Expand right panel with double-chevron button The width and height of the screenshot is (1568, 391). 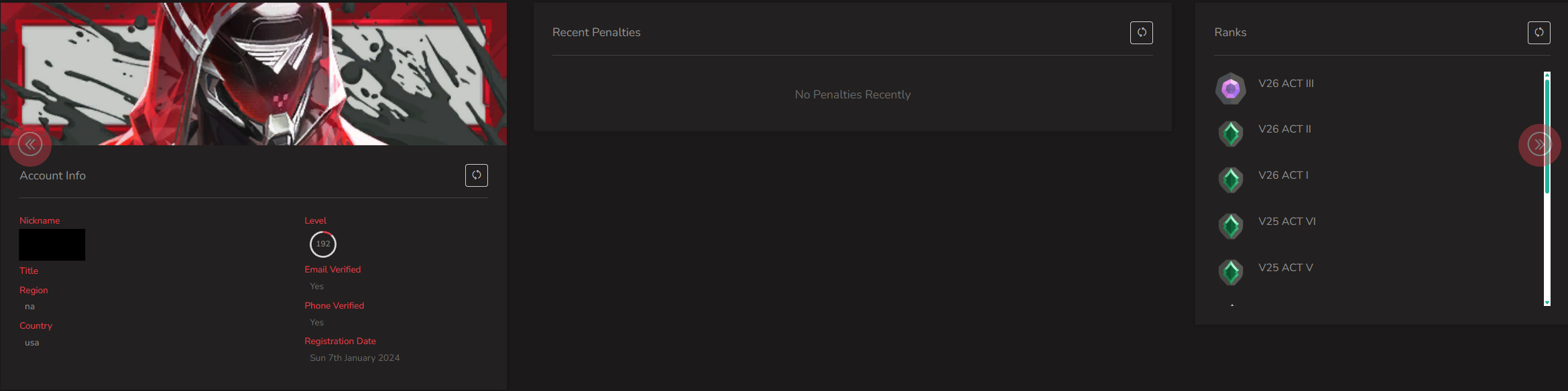[x=1539, y=145]
